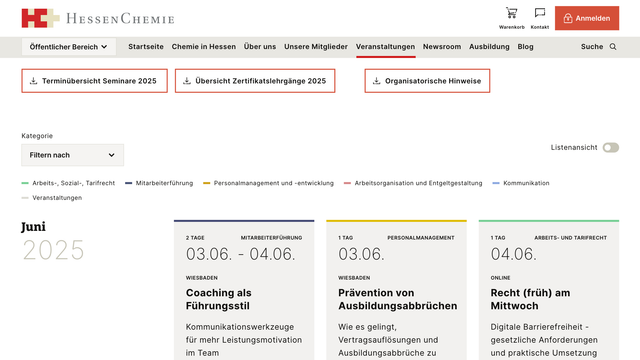The image size is (640, 360).
Task: Click the Juni month heading
Action: (x=33, y=227)
